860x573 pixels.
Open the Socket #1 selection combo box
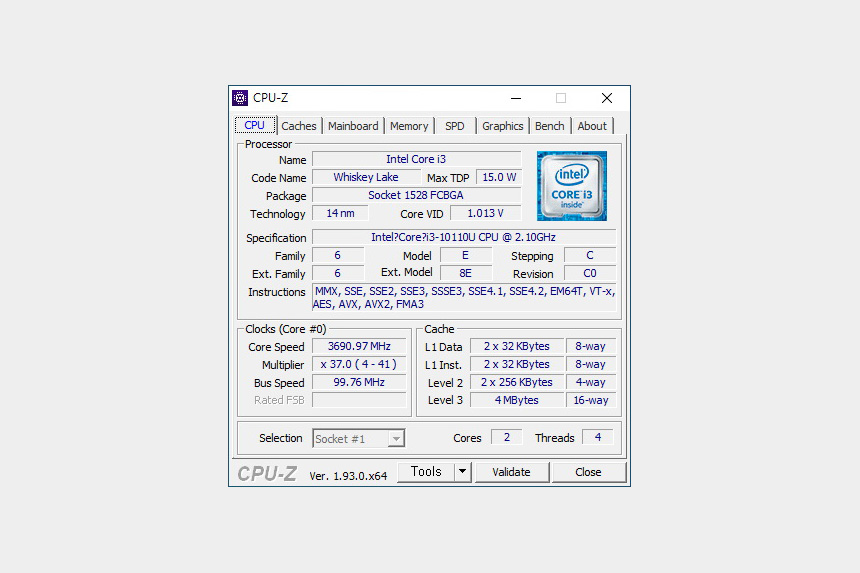pos(359,438)
